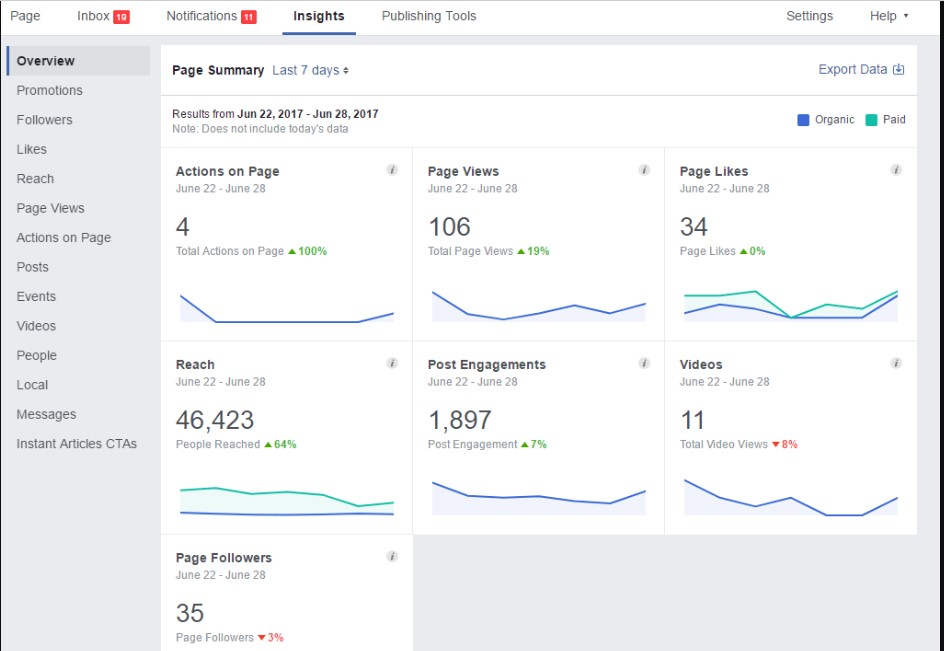
Task: Click the Page Summary heading
Action: pyautogui.click(x=218, y=70)
